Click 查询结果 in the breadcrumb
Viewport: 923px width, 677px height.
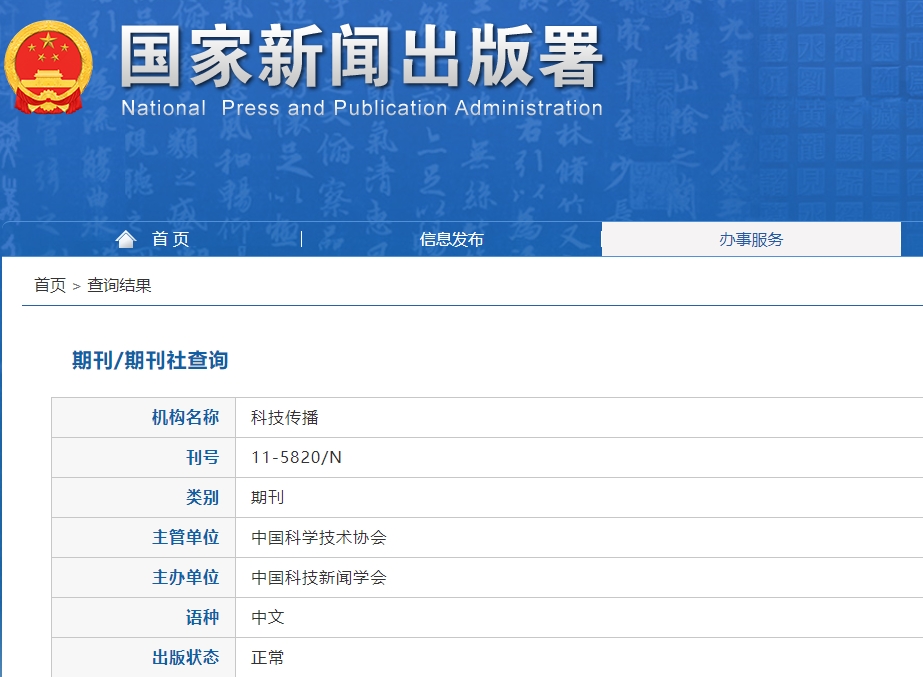[119, 285]
